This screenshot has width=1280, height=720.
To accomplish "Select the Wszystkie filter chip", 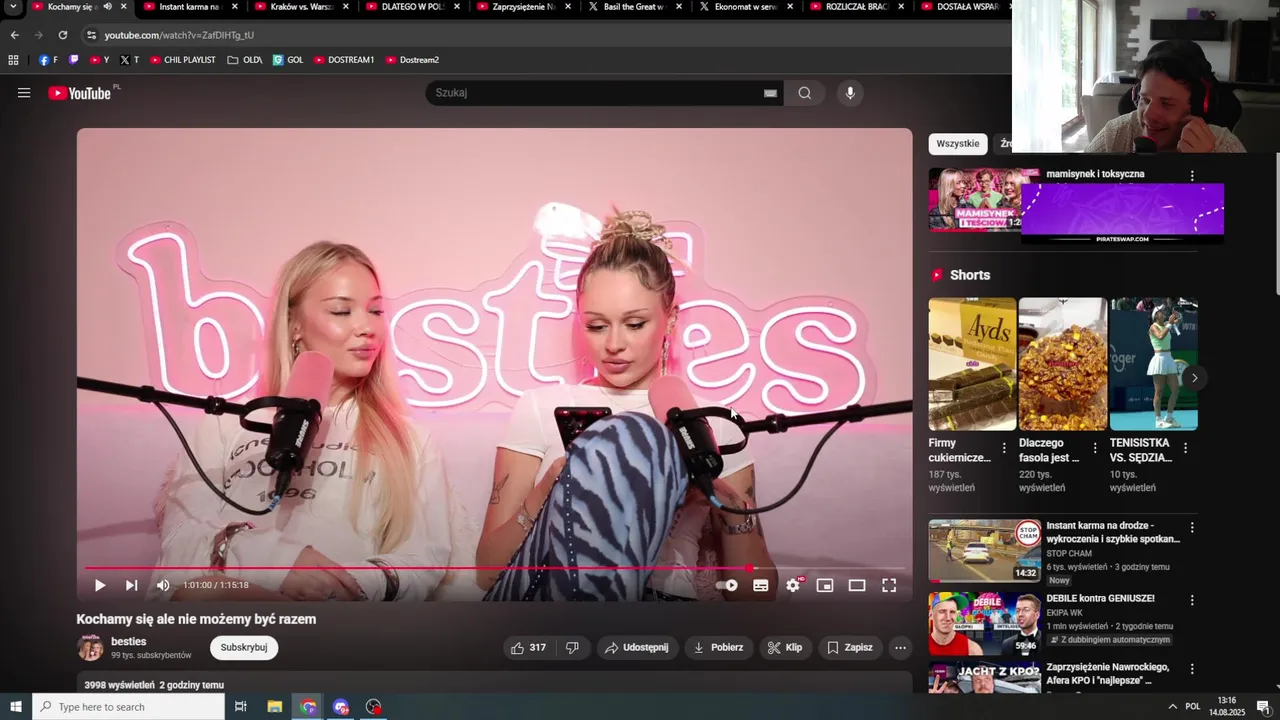I will click(x=958, y=144).
